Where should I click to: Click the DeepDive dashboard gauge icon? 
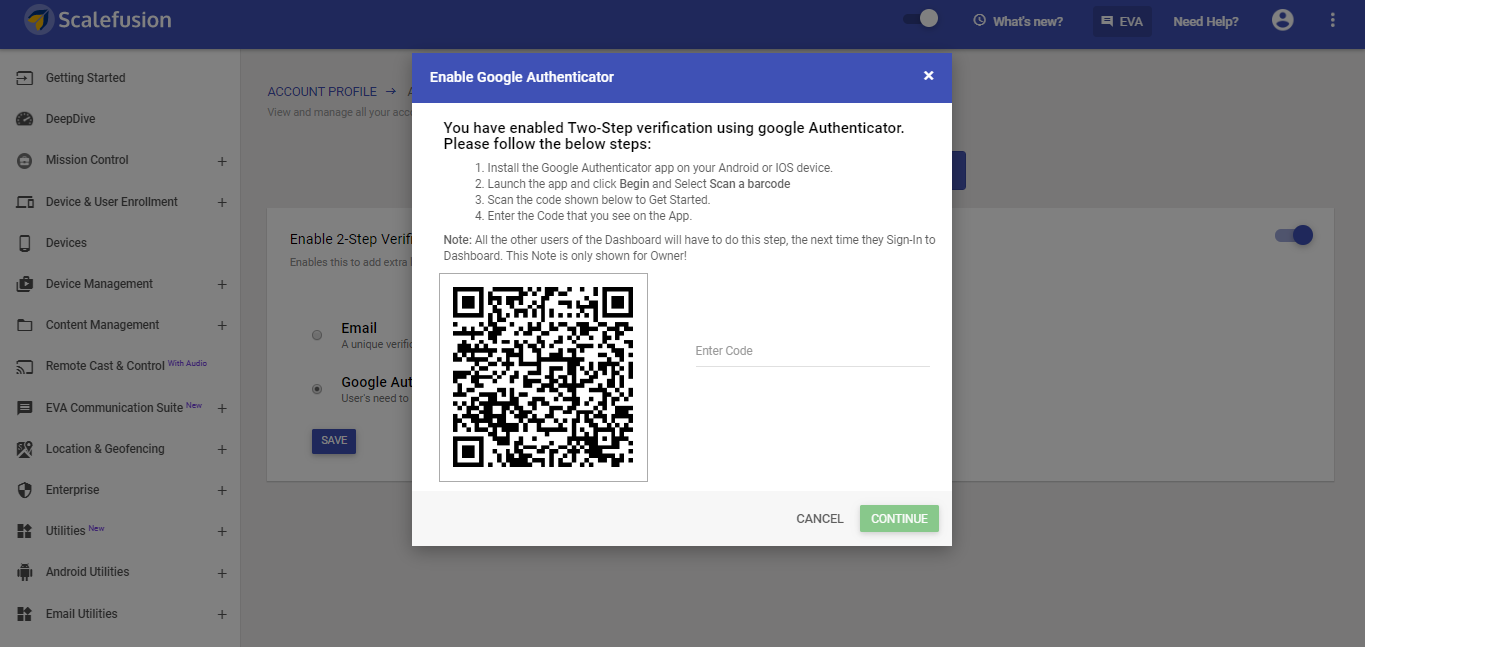pos(25,119)
